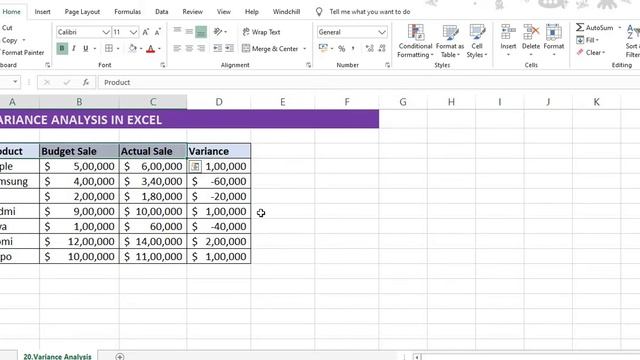Select Top Align icon
This screenshot has height=360, width=640.
(x=177, y=31)
